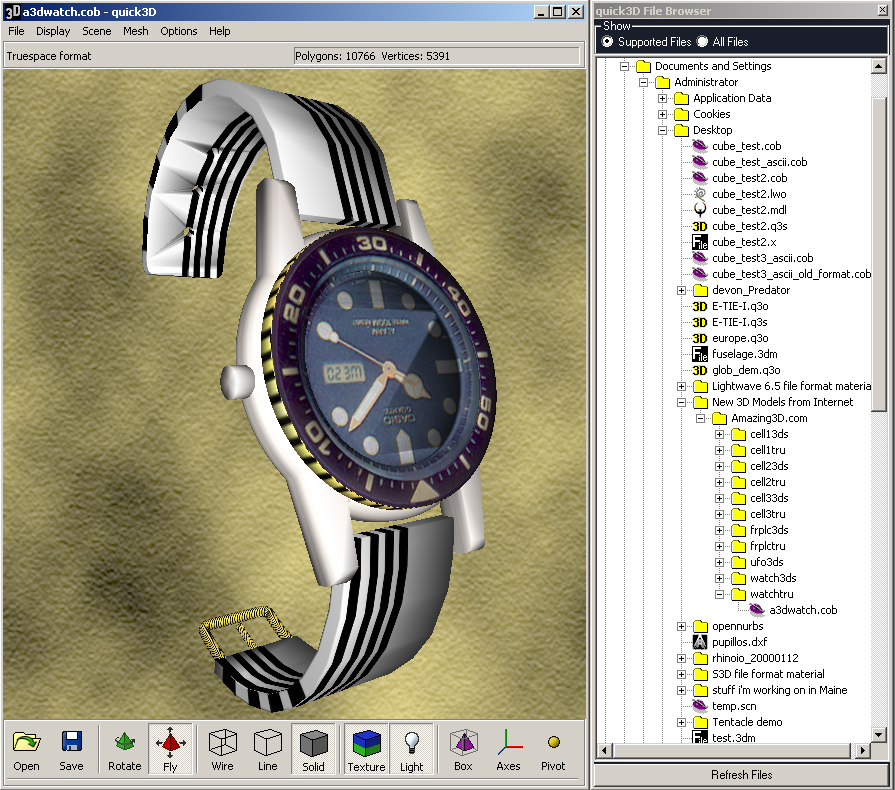
Task: Click the Refresh Files button
Action: 741,775
